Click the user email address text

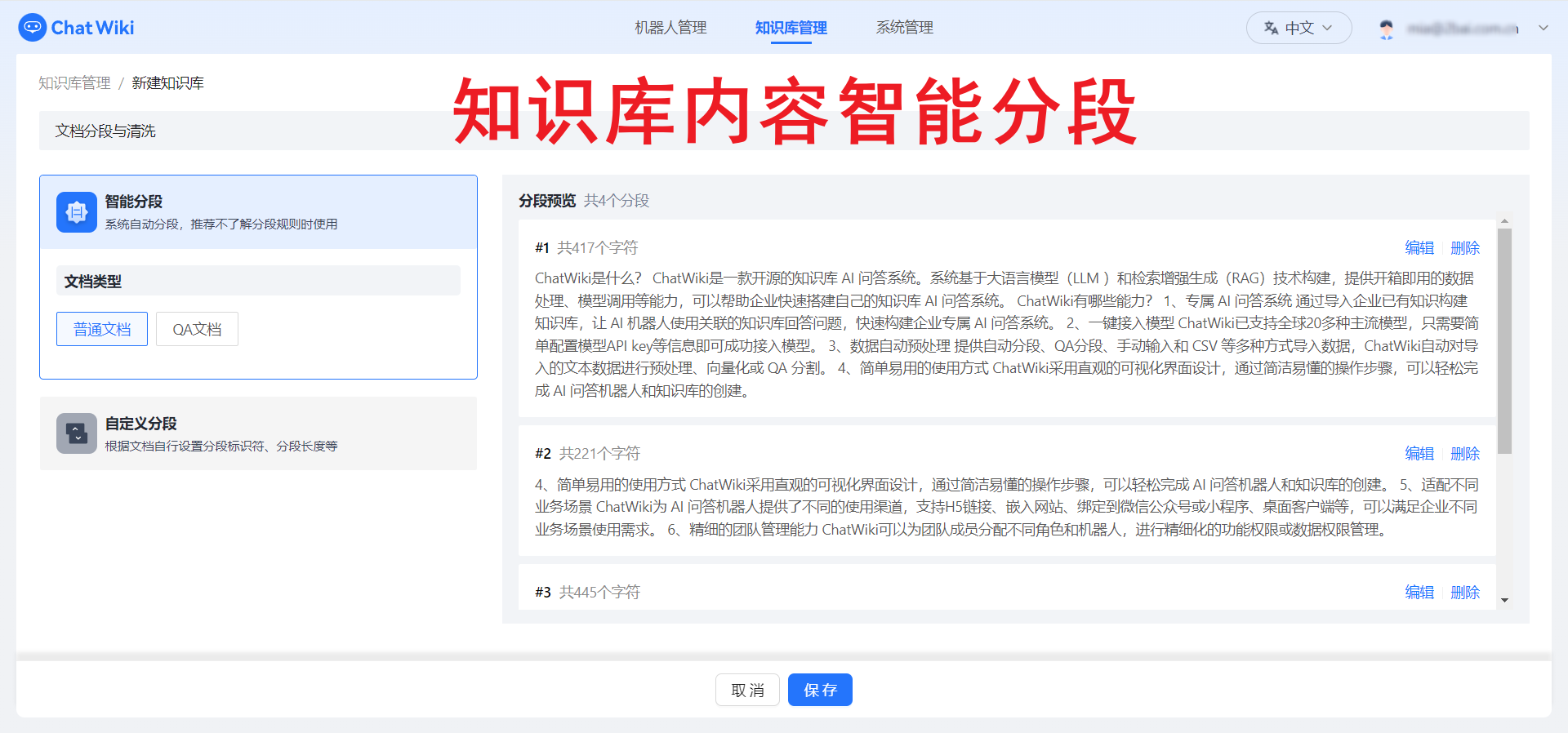click(x=1463, y=29)
